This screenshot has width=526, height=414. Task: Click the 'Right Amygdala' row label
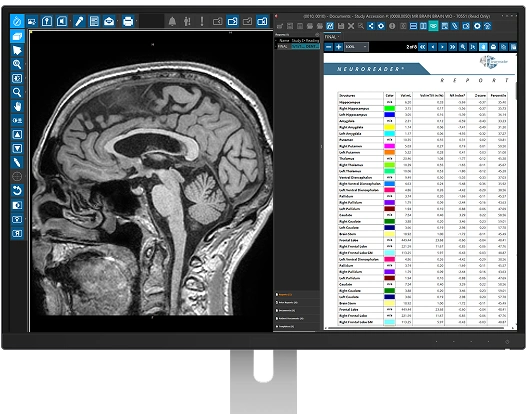(351, 127)
